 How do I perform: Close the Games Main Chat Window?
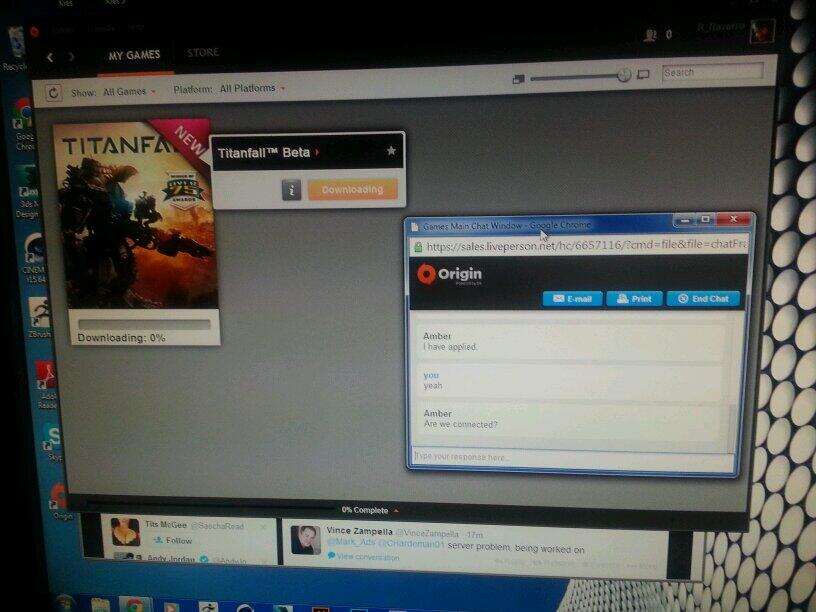733,219
